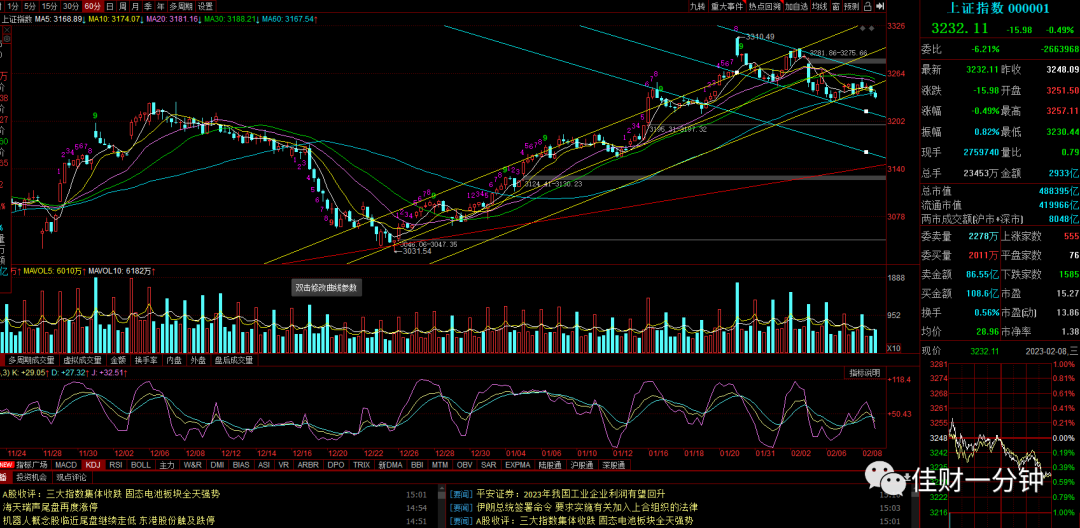Switch to 30分 chart period
The image size is (1080, 528).
[71, 6]
